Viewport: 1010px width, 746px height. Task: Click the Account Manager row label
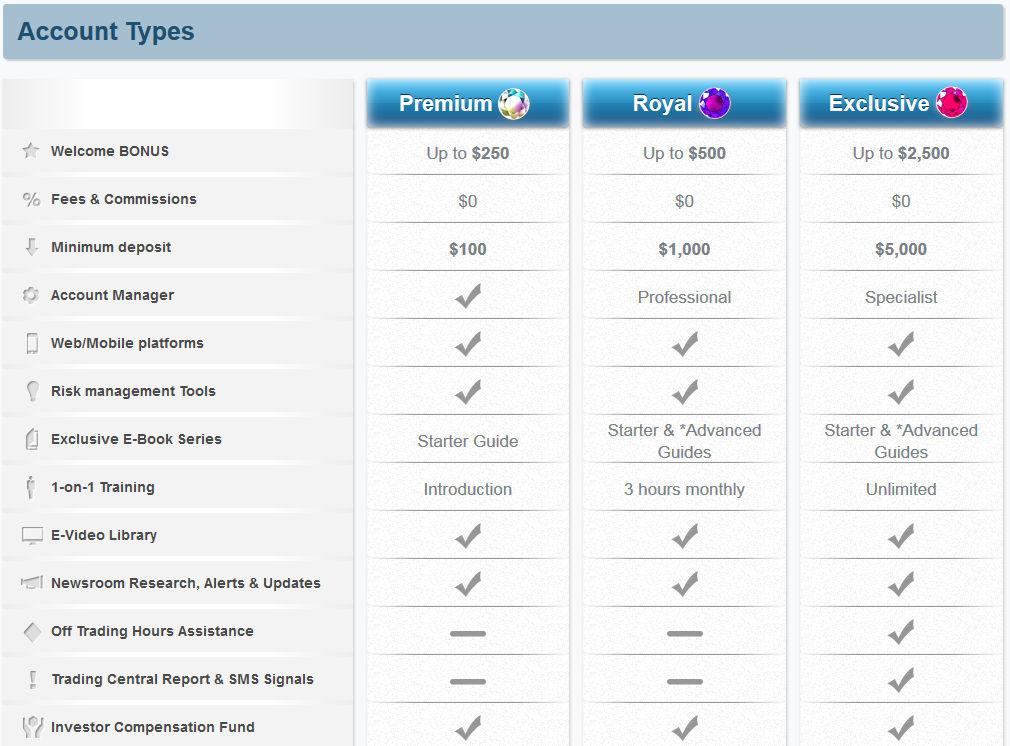112,295
